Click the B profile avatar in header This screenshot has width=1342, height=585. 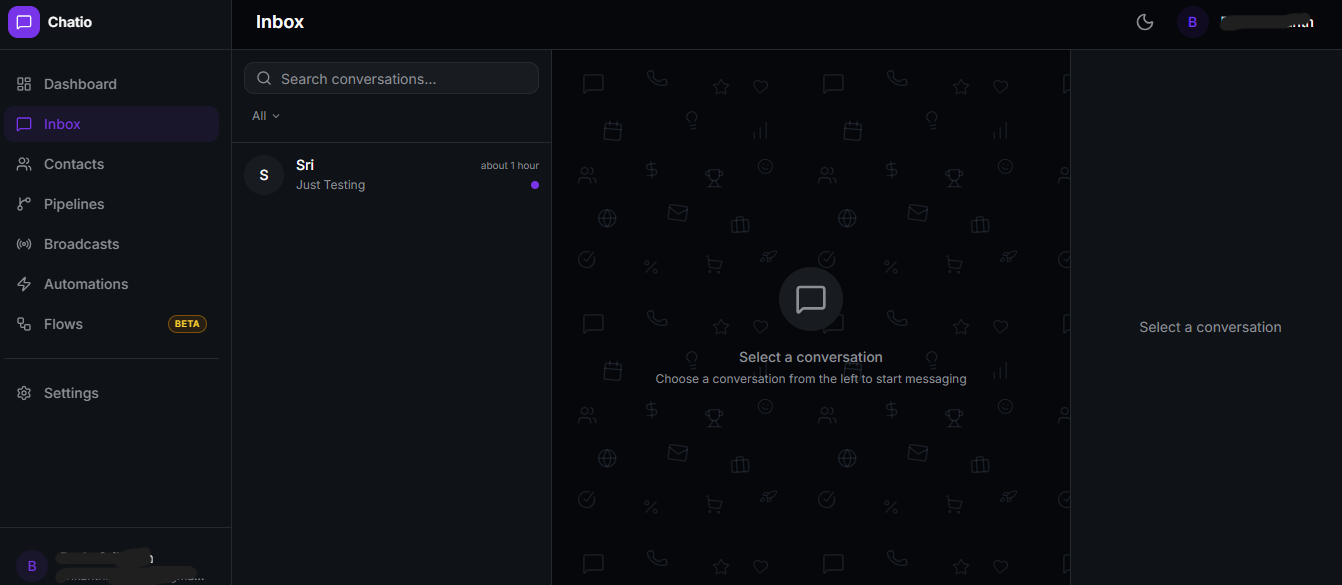click(x=1192, y=22)
